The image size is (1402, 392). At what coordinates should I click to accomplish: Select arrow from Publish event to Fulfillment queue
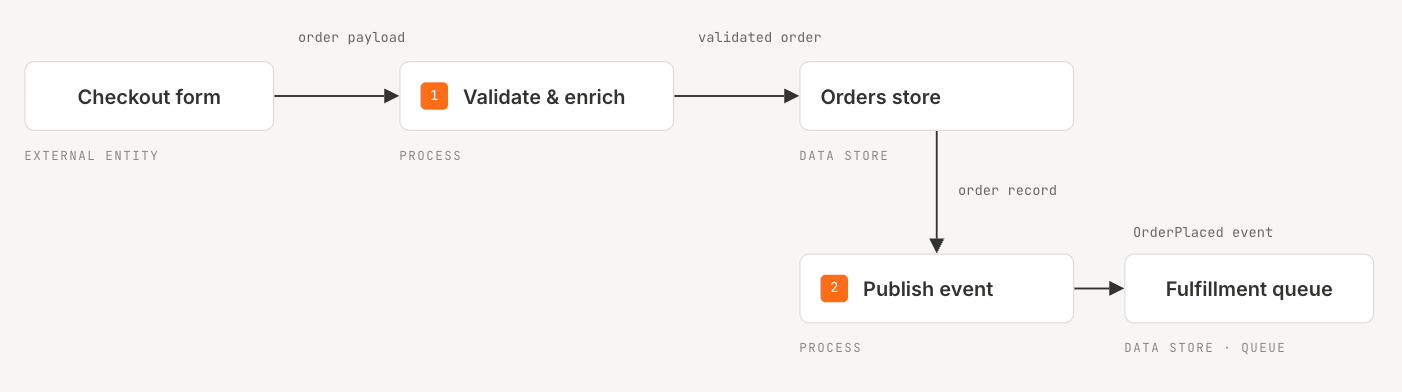(1099, 288)
